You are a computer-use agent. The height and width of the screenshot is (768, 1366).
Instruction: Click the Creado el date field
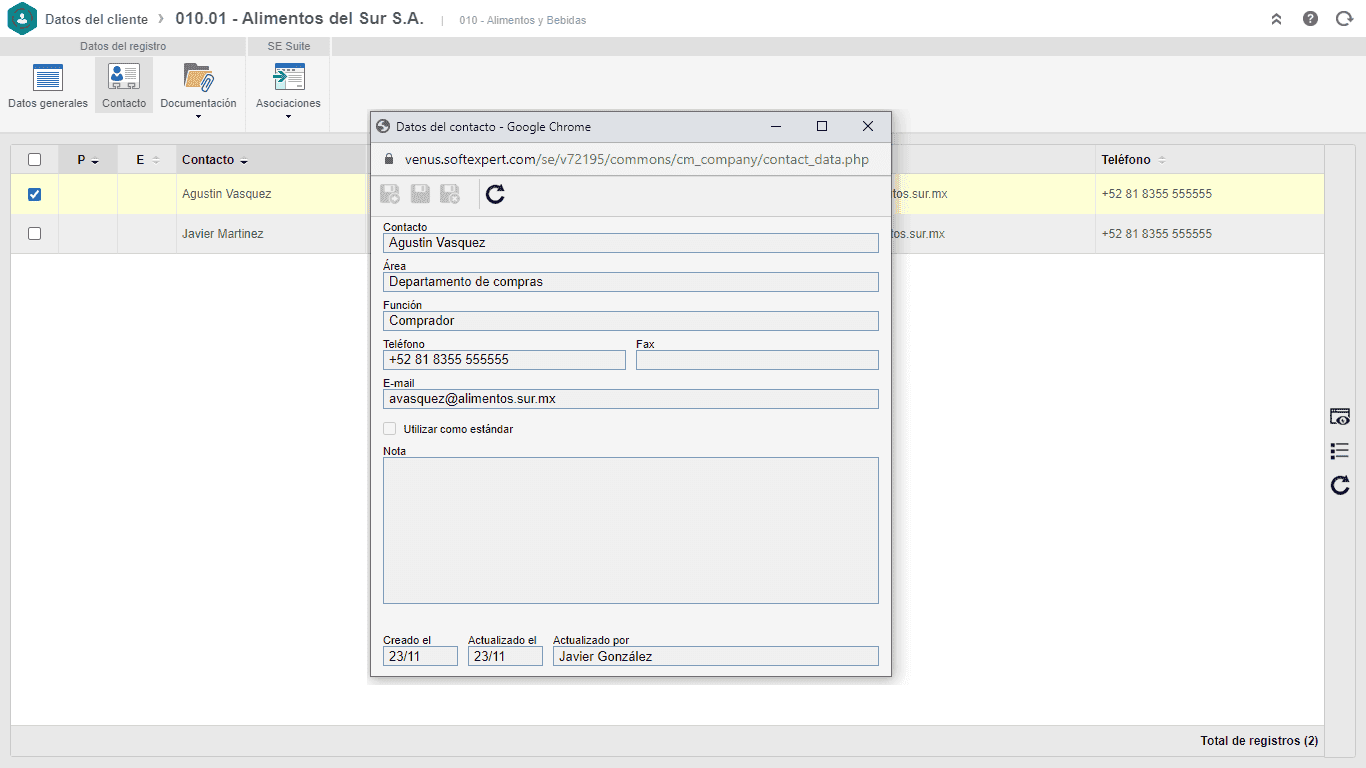click(420, 656)
